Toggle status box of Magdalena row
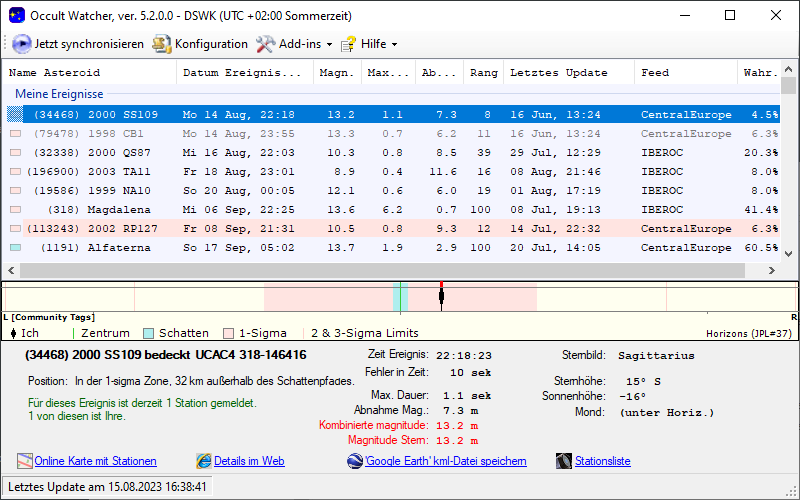This screenshot has width=800, height=500. point(15,209)
